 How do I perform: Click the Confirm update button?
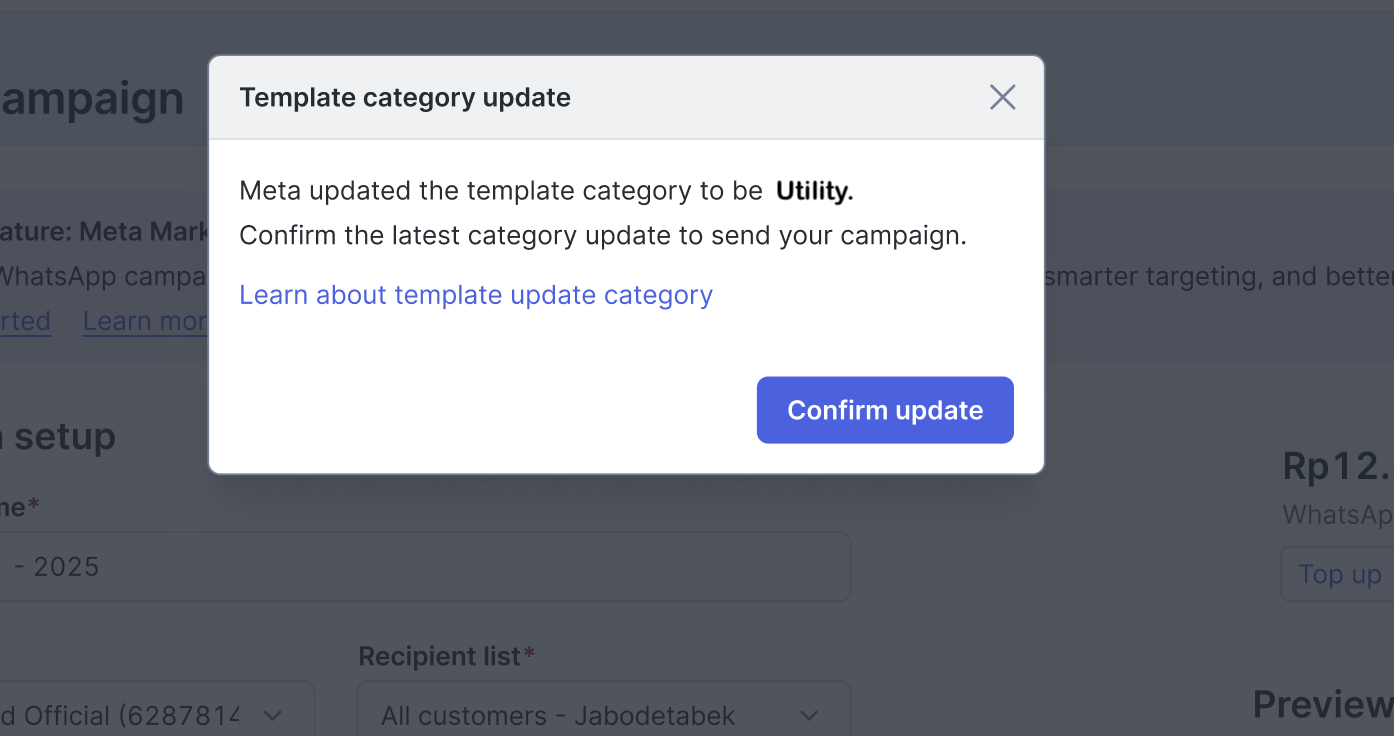coord(885,410)
